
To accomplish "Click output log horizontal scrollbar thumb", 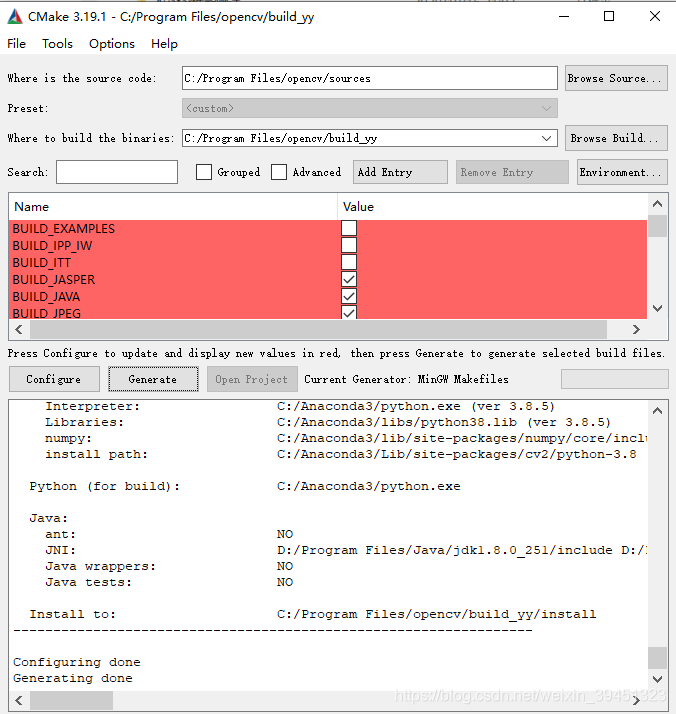I will pos(71,700).
